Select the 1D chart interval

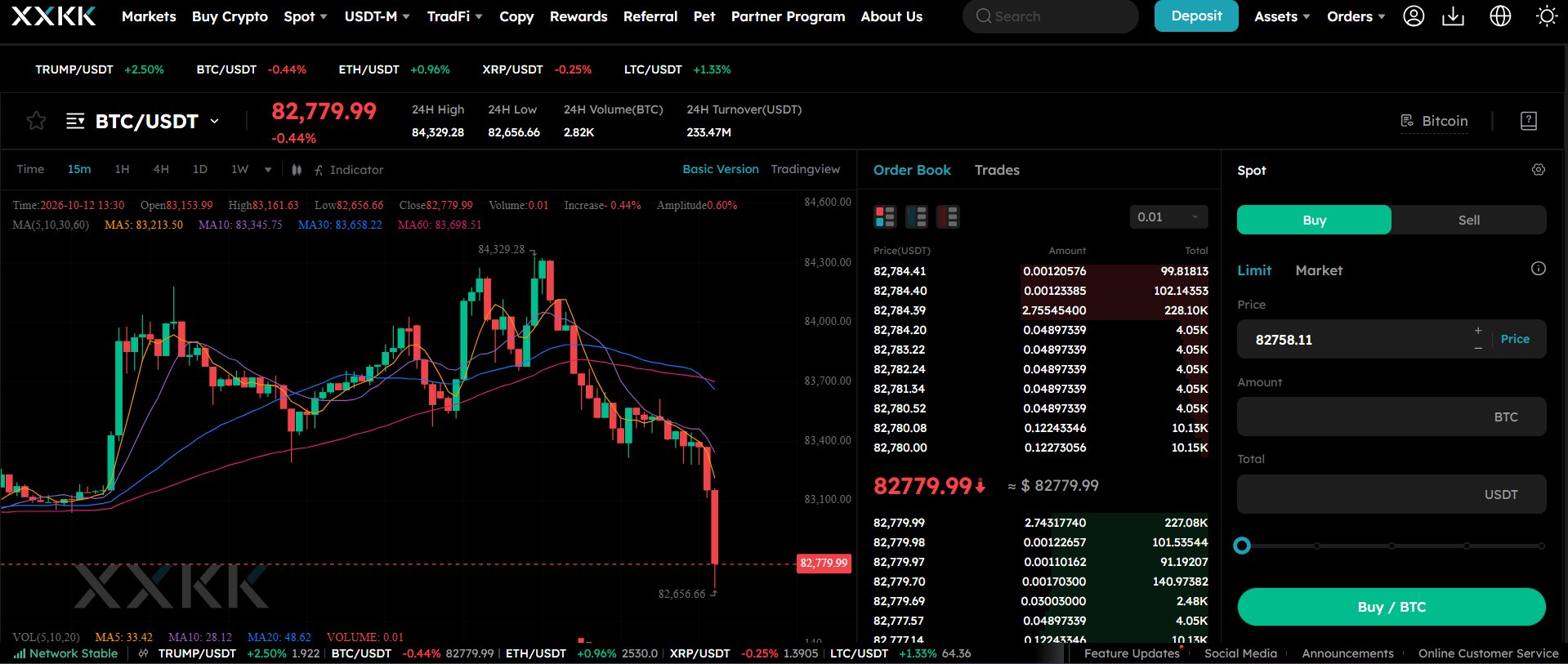point(200,169)
